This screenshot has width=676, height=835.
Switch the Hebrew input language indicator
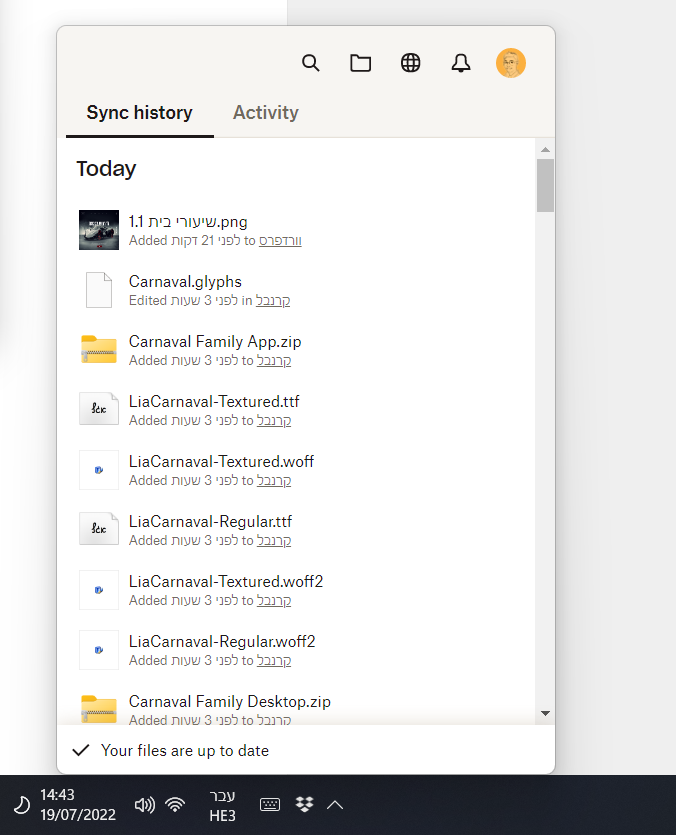tap(222, 804)
